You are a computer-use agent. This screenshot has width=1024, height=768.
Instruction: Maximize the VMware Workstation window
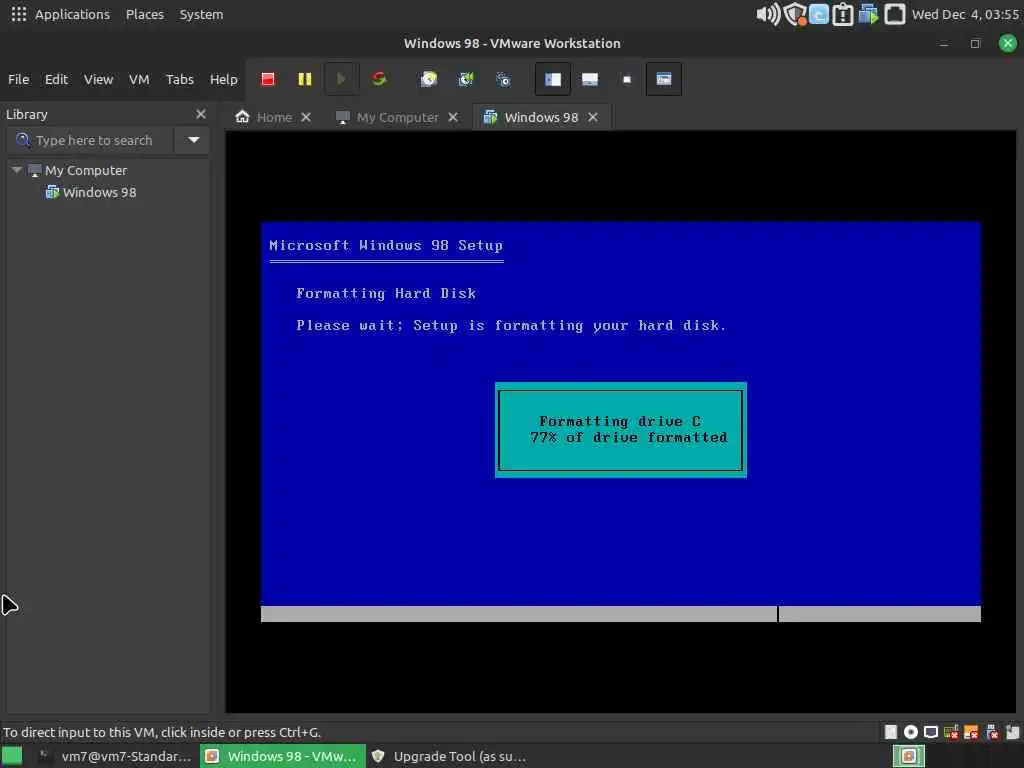pos(975,44)
